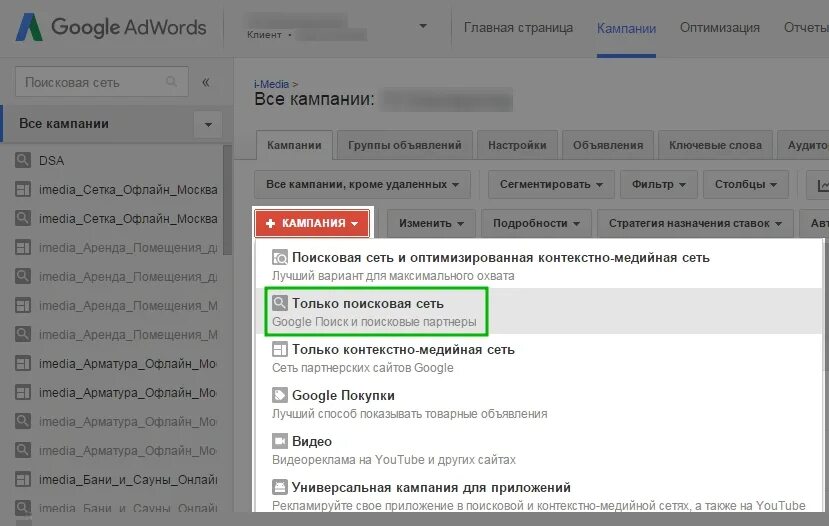Open the Изменить dropdown
Screen dimensions: 829x526
point(431,224)
